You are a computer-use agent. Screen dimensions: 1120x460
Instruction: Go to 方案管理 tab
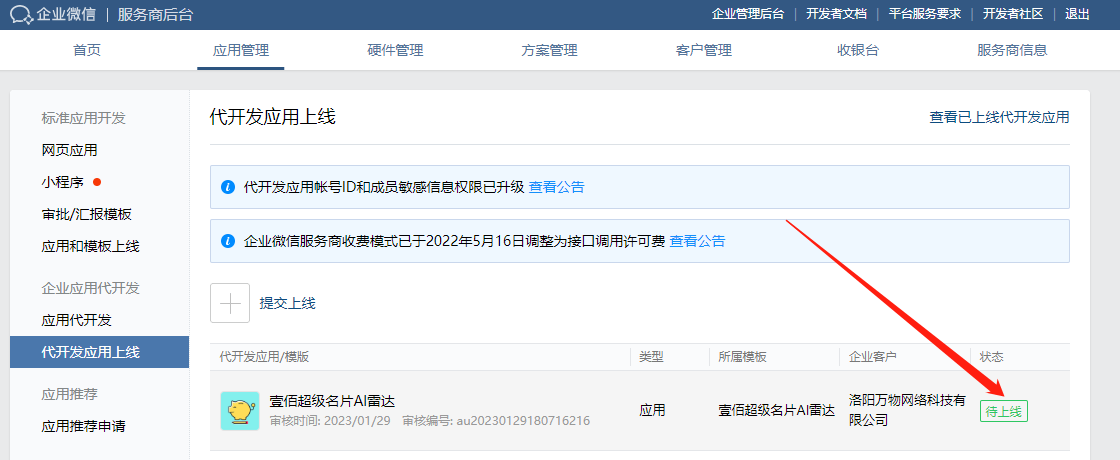point(549,51)
